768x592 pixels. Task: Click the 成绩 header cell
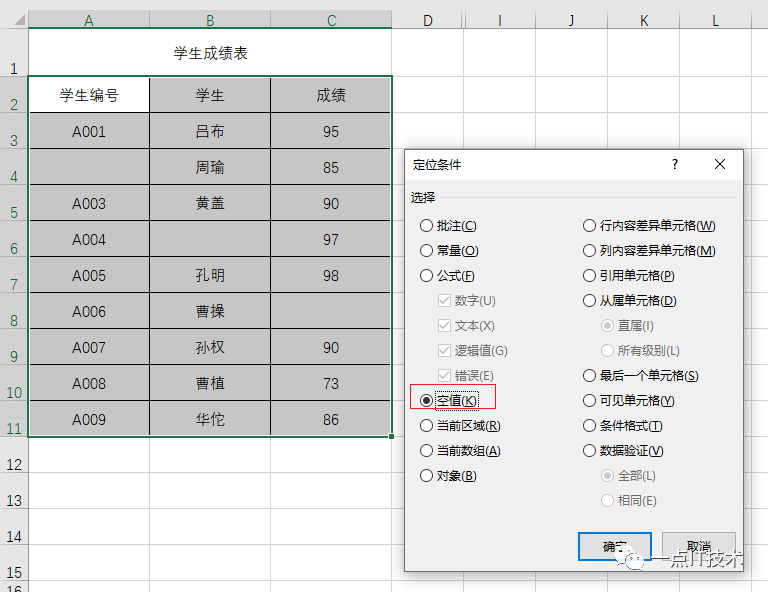(331, 95)
